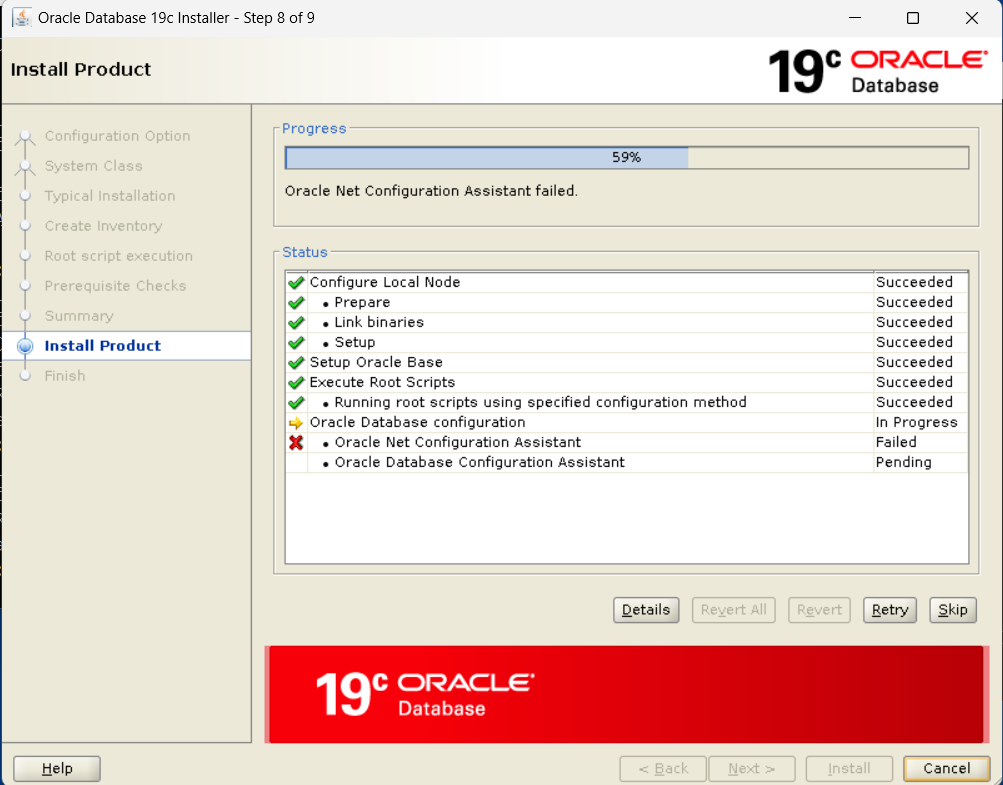Image resolution: width=1003 pixels, height=785 pixels.
Task: Click the green check beside Setup Oracle Base
Action: [x=296, y=363]
